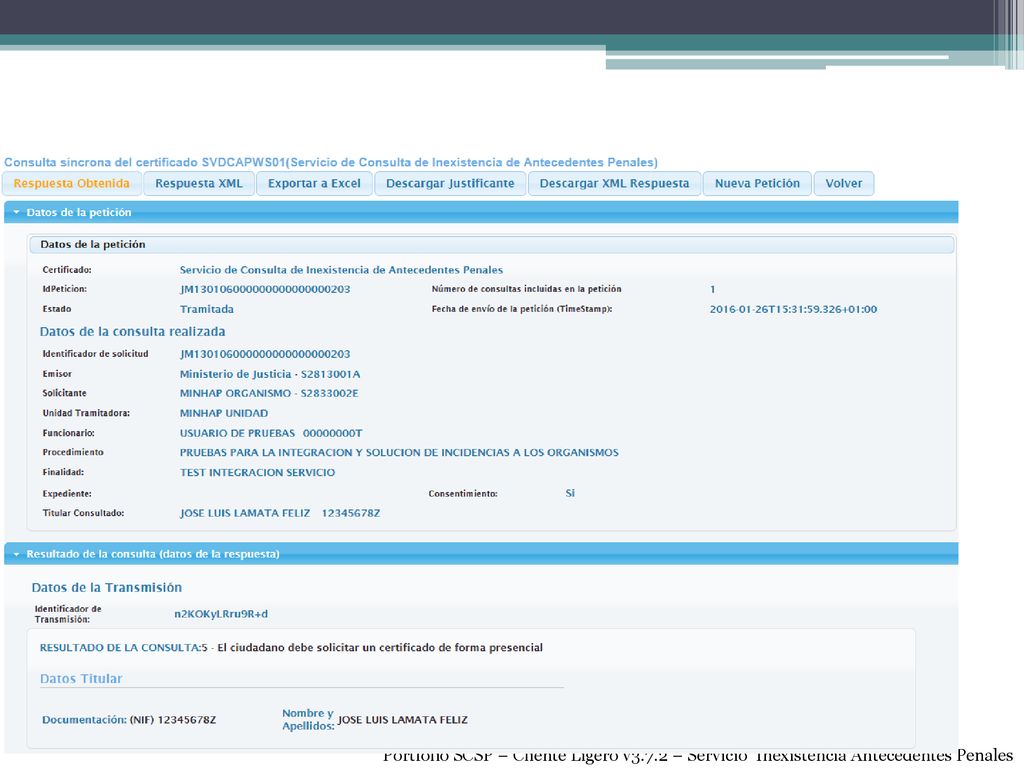Select Identificador de solicitud value
1024x768 pixels.
(264, 354)
